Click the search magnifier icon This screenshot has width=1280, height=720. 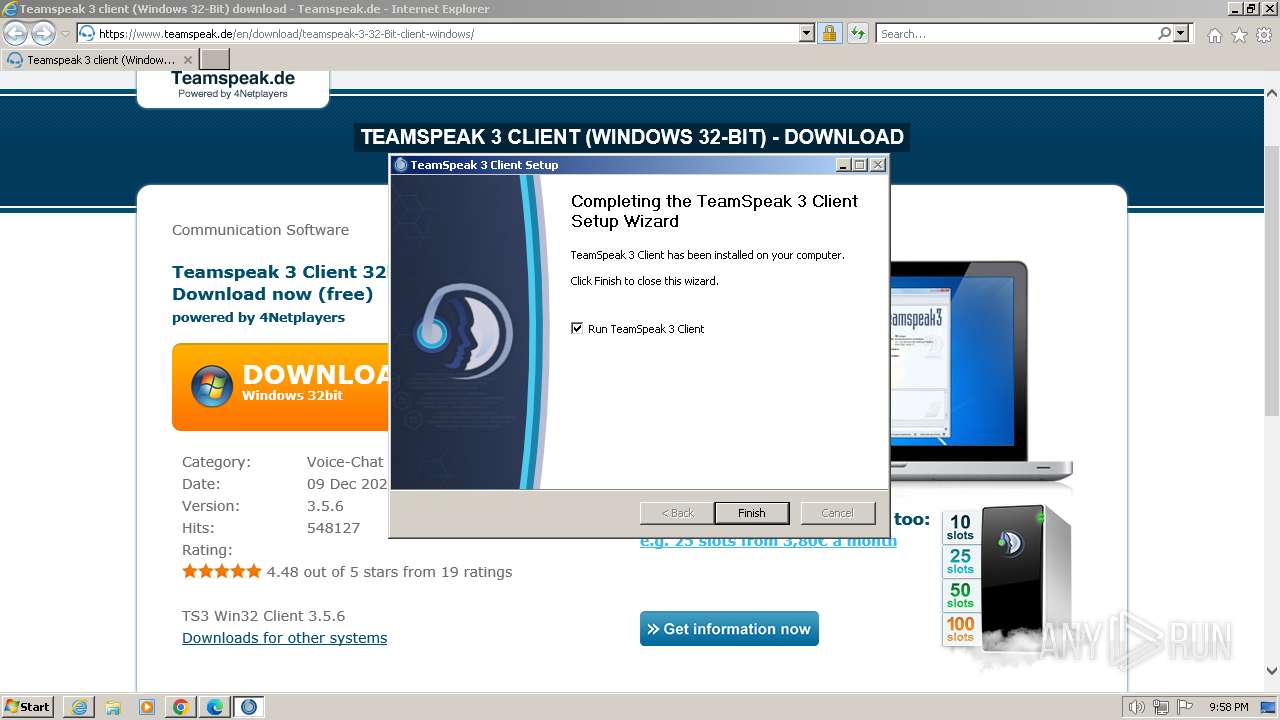coord(1164,33)
